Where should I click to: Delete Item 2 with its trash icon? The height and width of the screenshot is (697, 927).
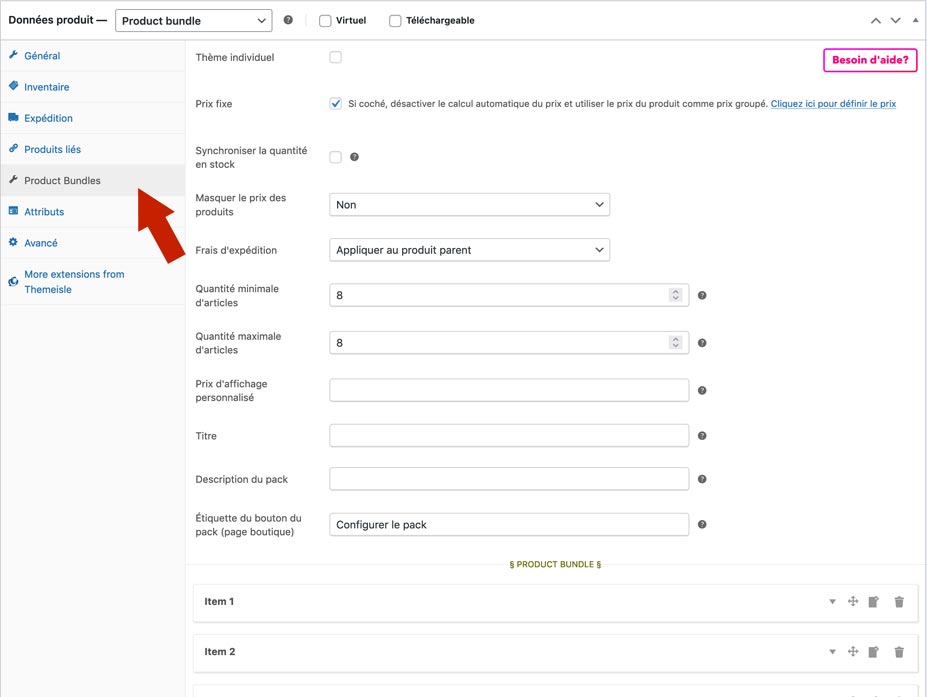tap(899, 652)
